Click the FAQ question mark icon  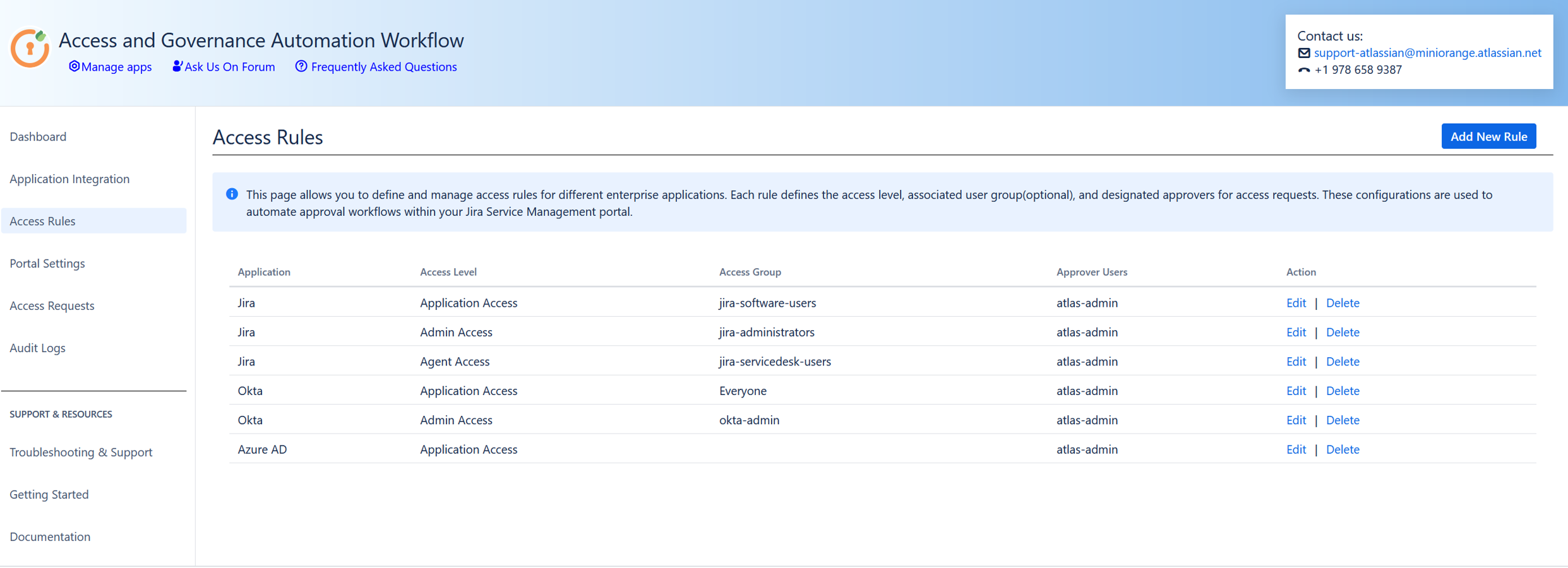point(301,66)
